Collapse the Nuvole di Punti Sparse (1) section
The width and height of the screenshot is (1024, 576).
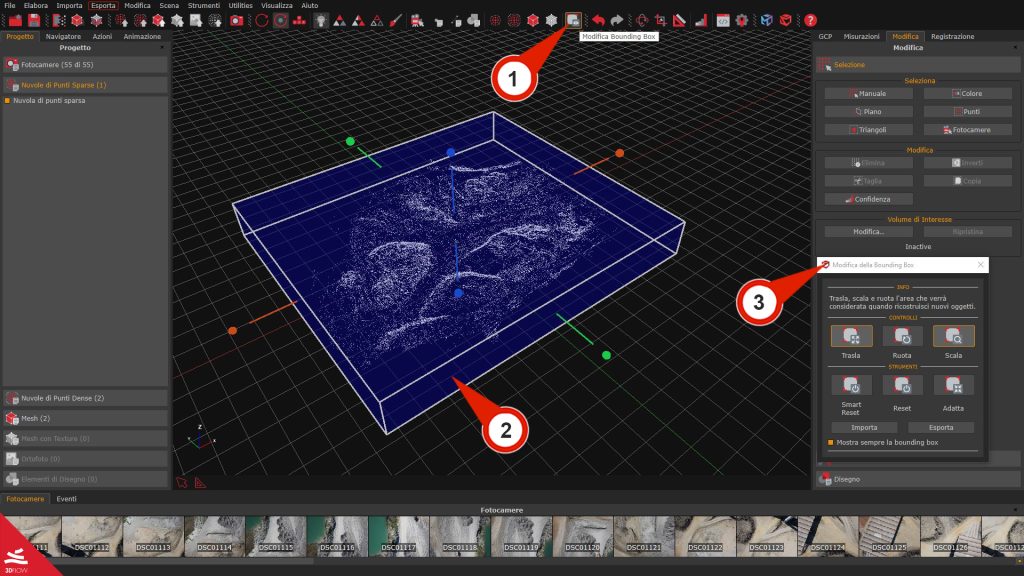(86, 85)
